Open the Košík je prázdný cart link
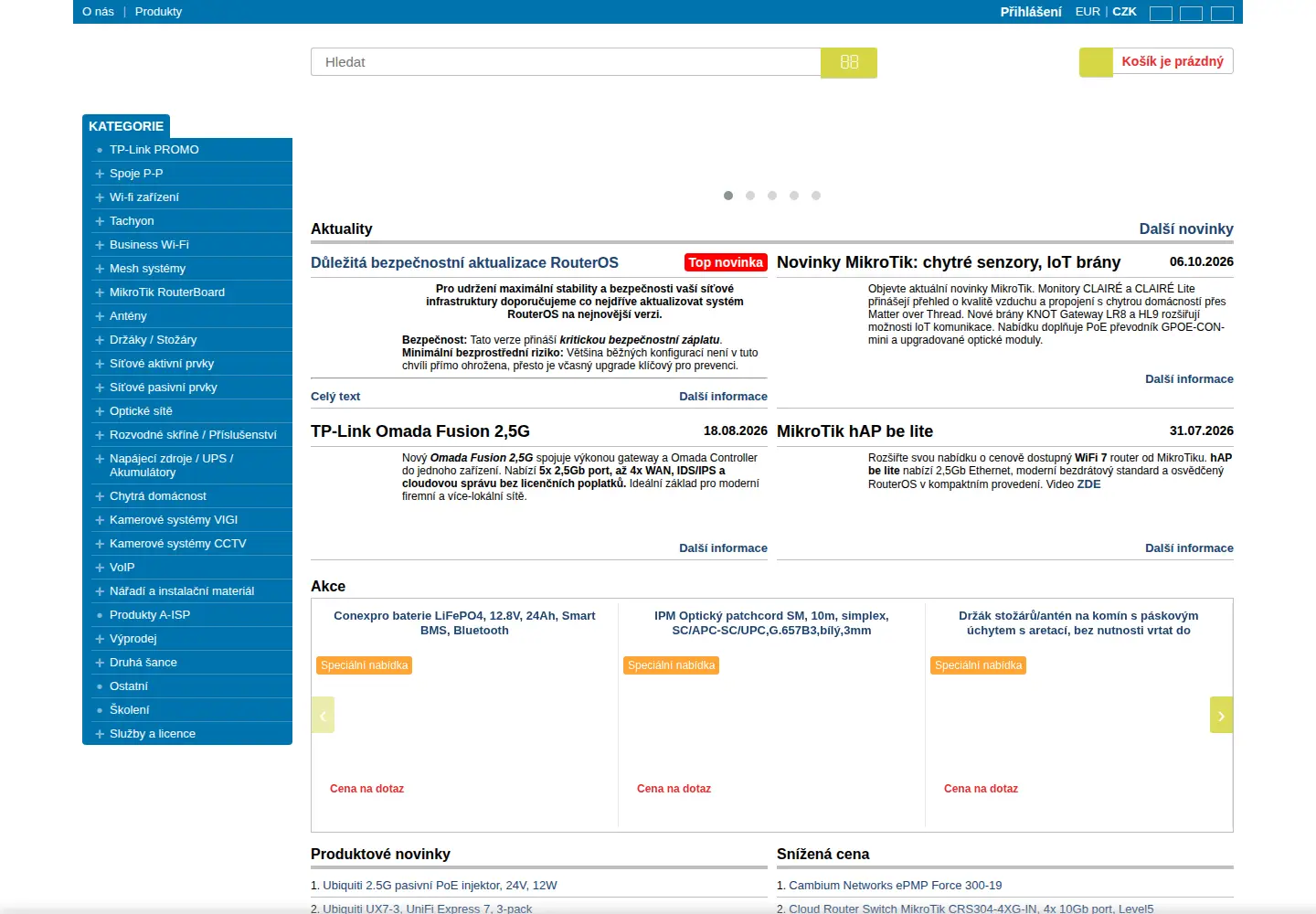The image size is (1316, 914). (x=1173, y=61)
